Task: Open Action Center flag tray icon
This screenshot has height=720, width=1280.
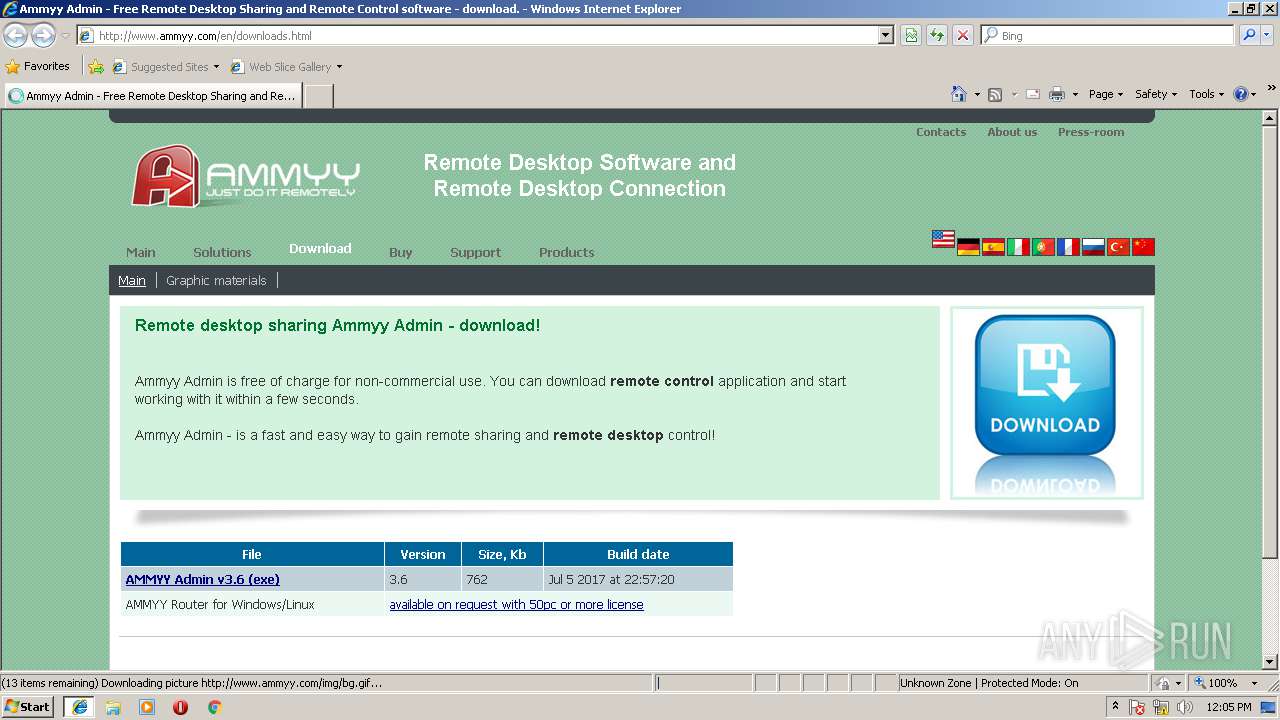Action: (1137, 707)
